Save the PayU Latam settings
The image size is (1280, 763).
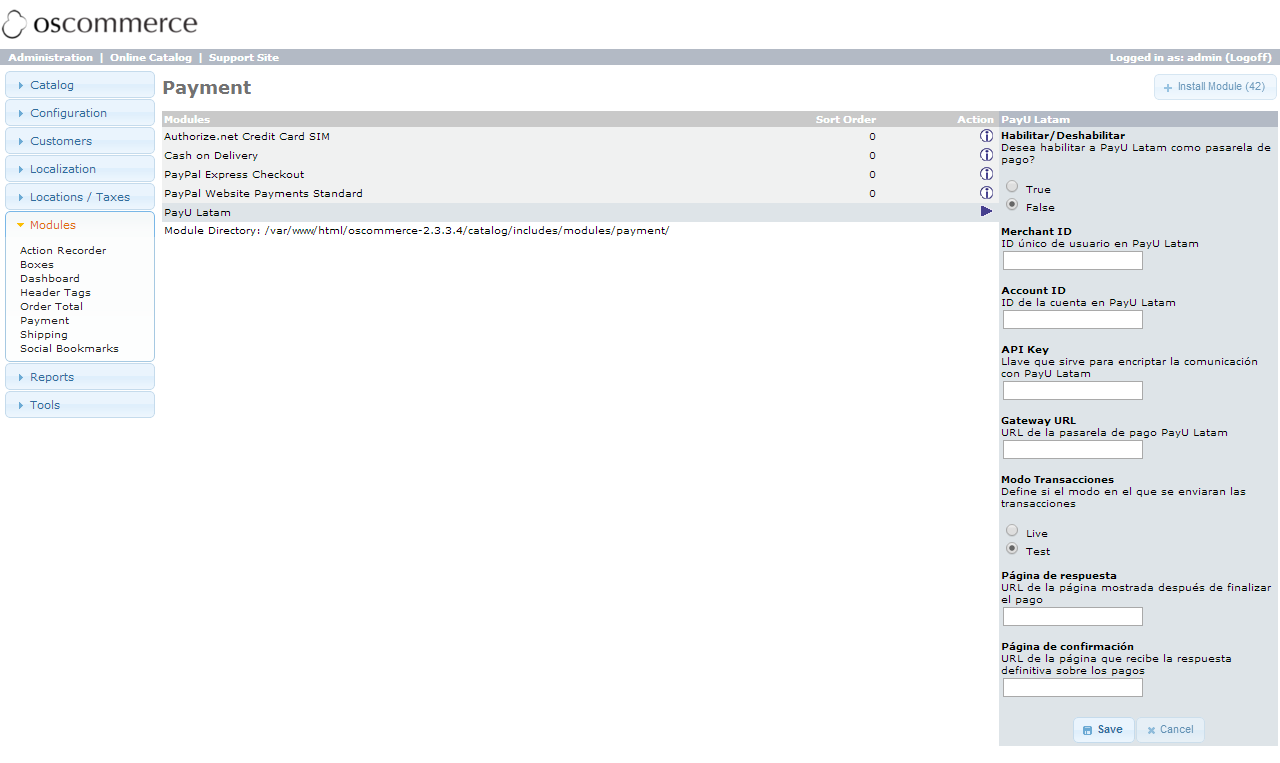point(1103,730)
